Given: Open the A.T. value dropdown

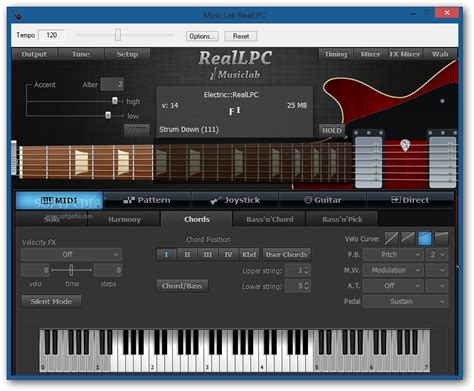Looking at the screenshot, I should (x=437, y=286).
